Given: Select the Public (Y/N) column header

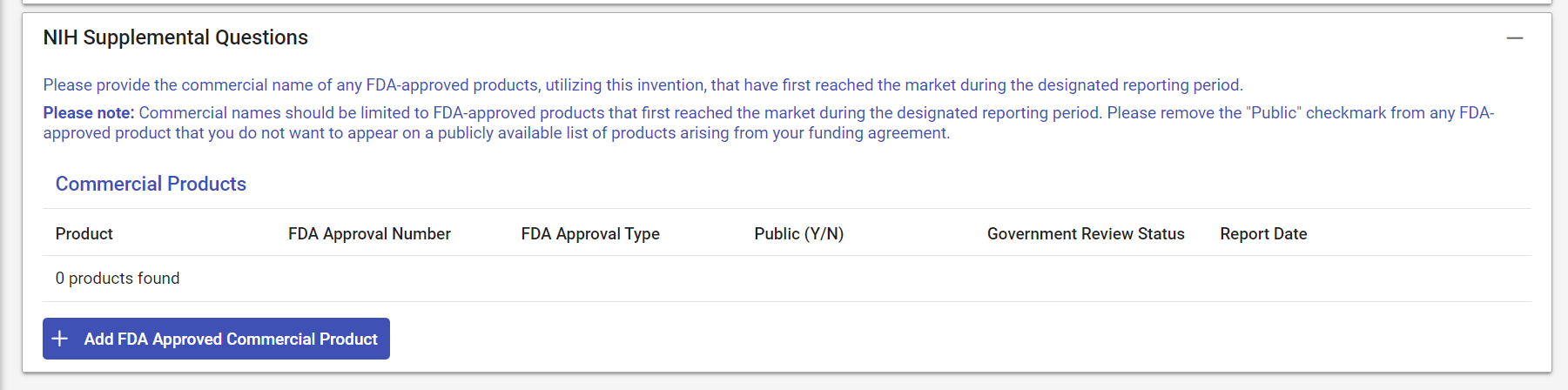Looking at the screenshot, I should pyautogui.click(x=798, y=234).
